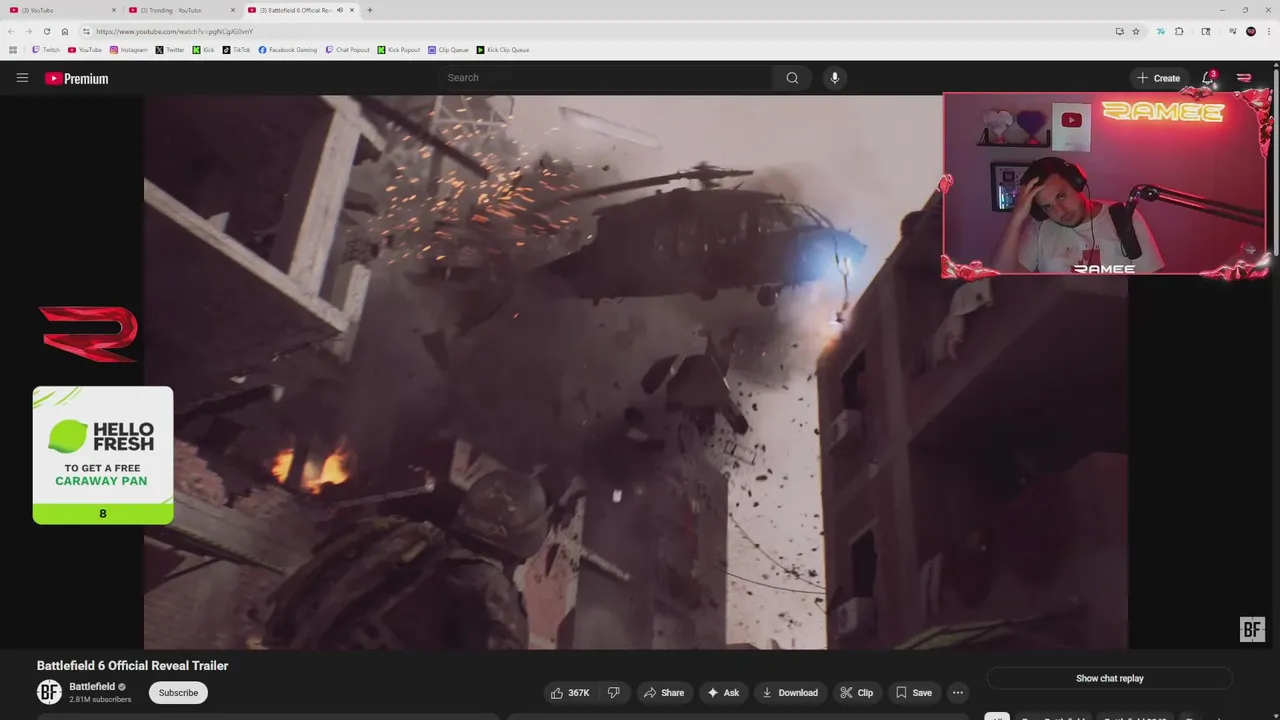Open YouTube notifications bell

point(1208,78)
